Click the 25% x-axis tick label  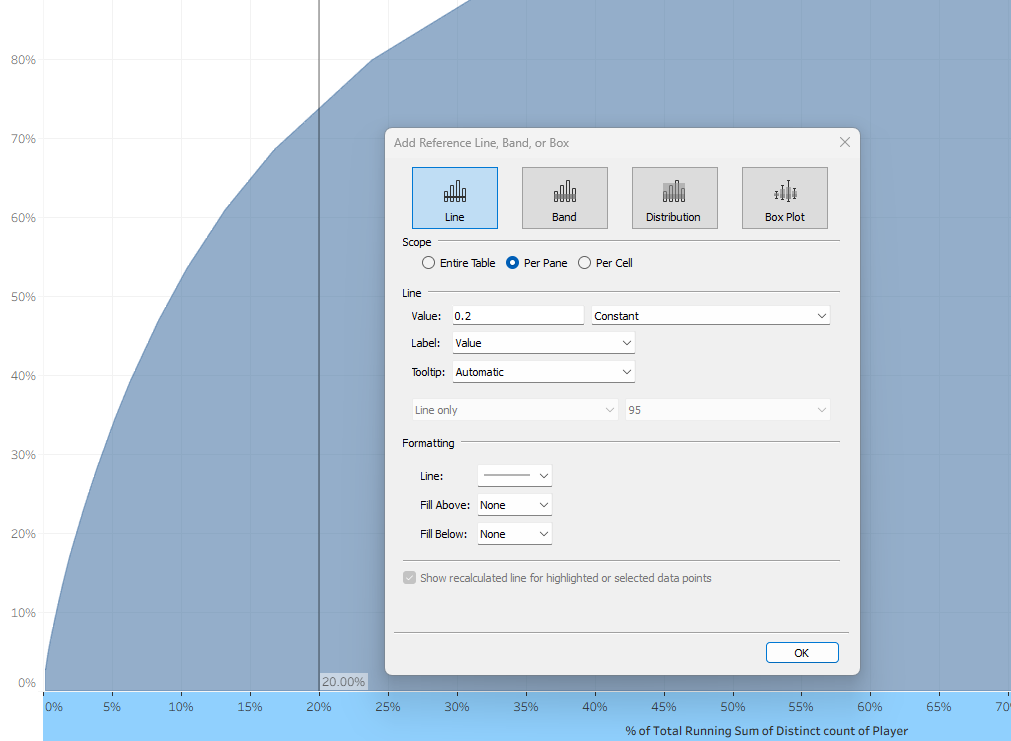click(x=388, y=707)
